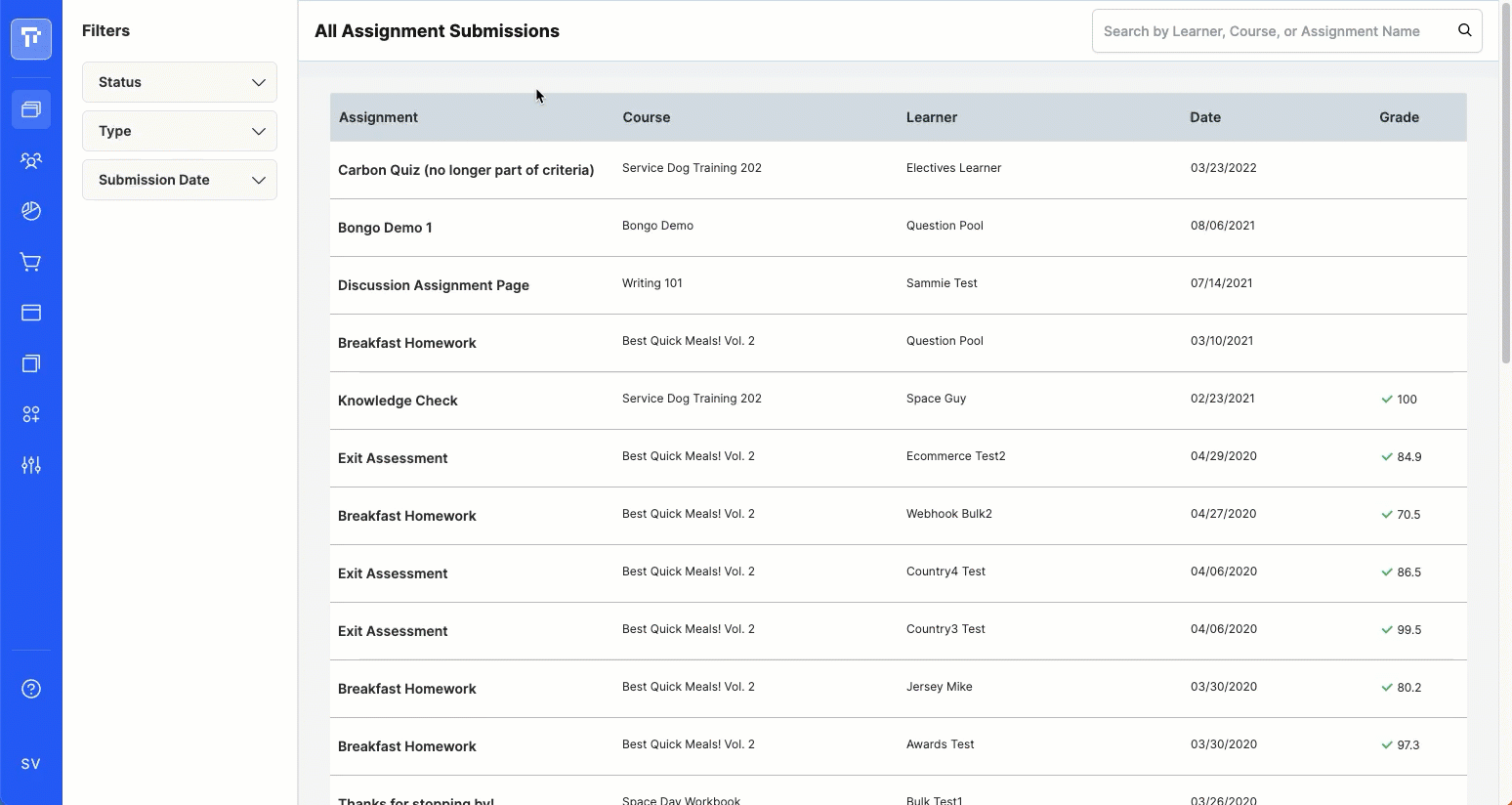
Task: Click the page vertical scrollbar
Action: coord(1505,195)
